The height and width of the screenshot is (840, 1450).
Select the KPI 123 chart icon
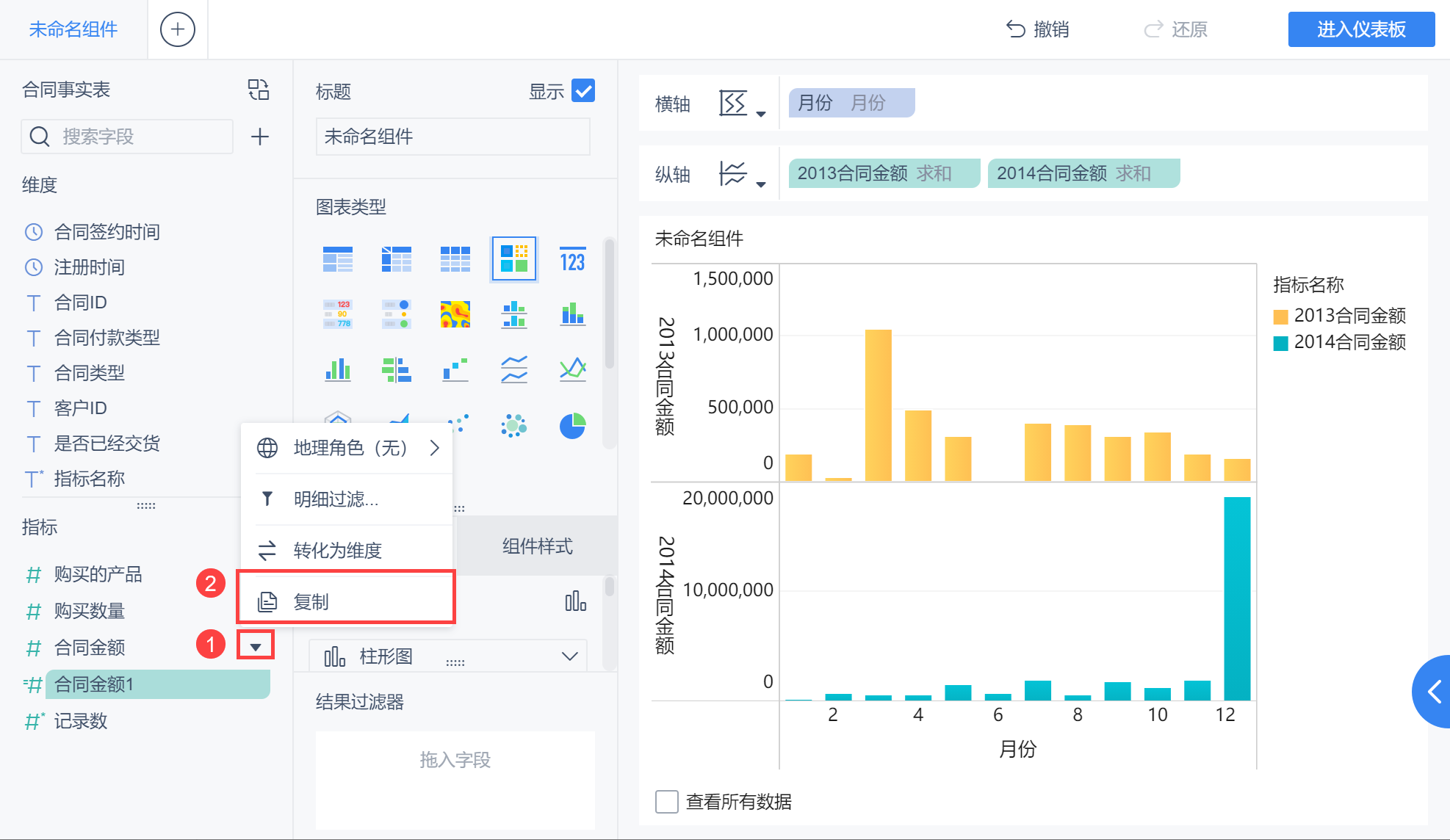(x=572, y=259)
